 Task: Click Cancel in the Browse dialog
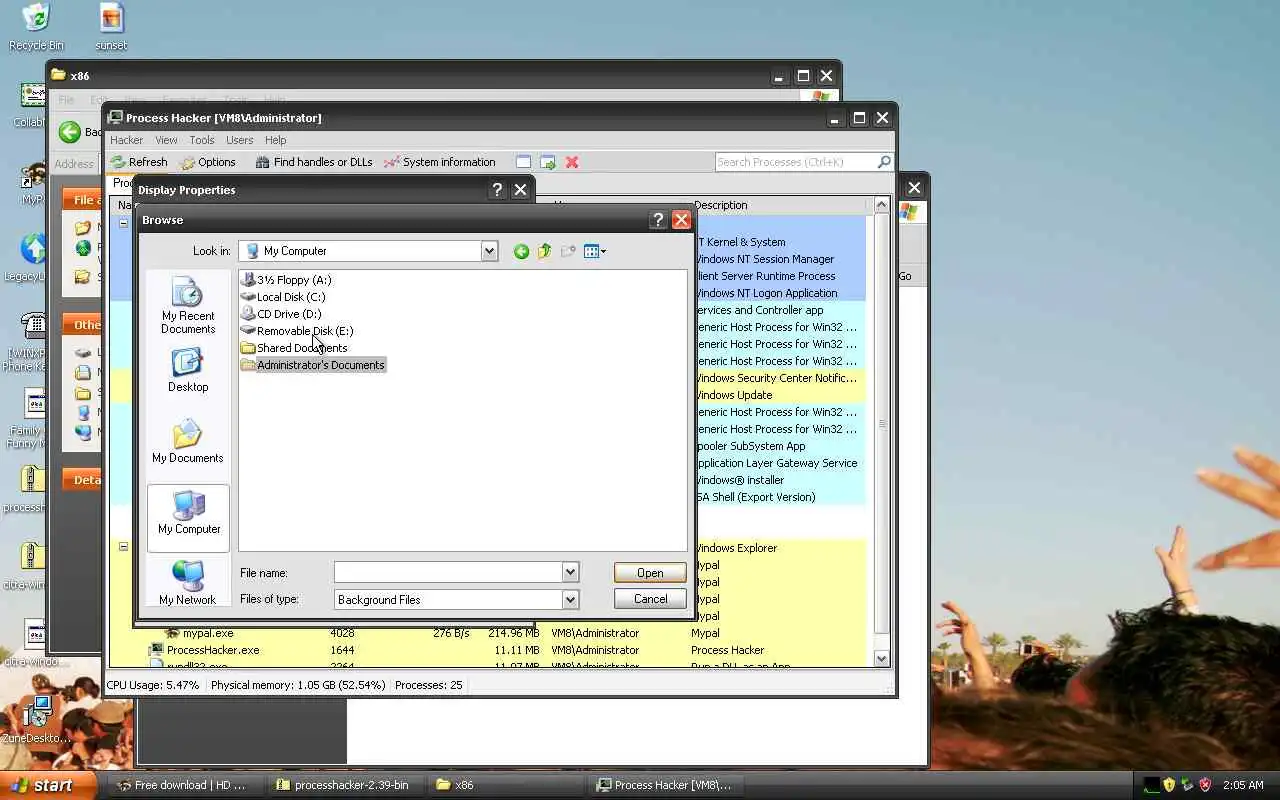tap(650, 599)
